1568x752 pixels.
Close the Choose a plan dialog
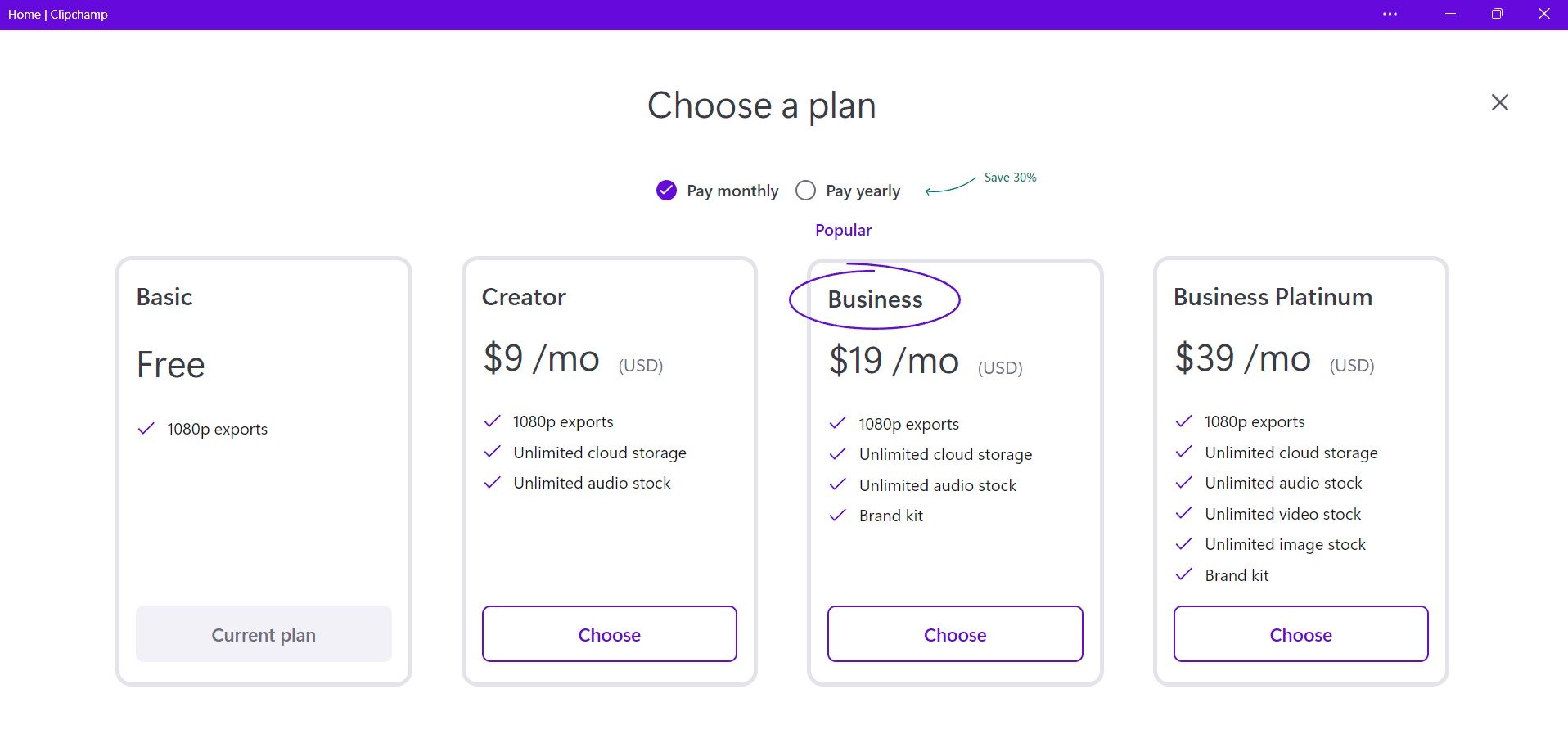click(1499, 102)
